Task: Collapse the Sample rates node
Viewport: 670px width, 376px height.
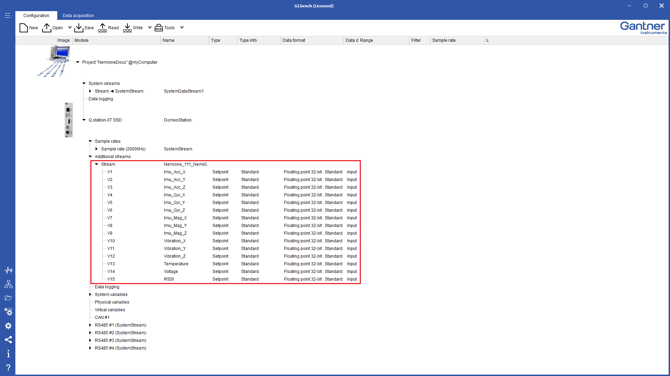Action: [90, 141]
